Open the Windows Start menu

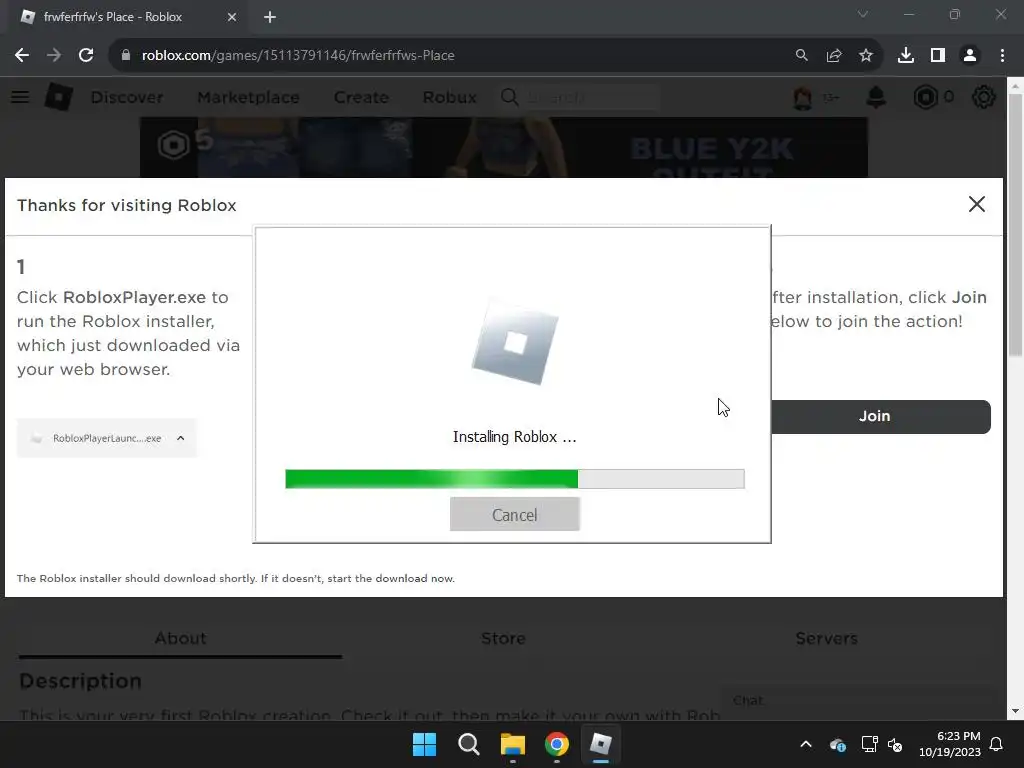(424, 744)
